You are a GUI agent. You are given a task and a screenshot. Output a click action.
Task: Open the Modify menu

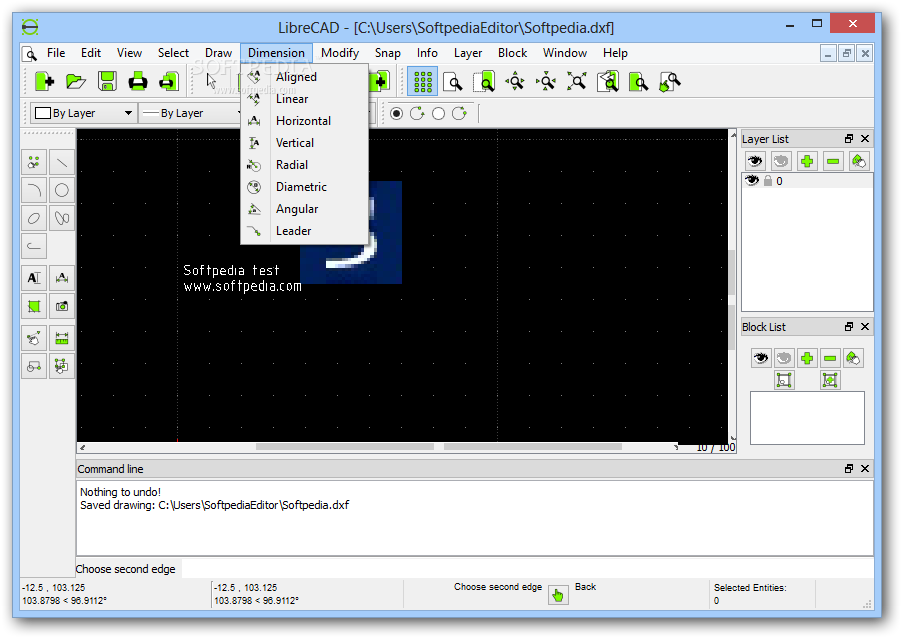point(339,53)
